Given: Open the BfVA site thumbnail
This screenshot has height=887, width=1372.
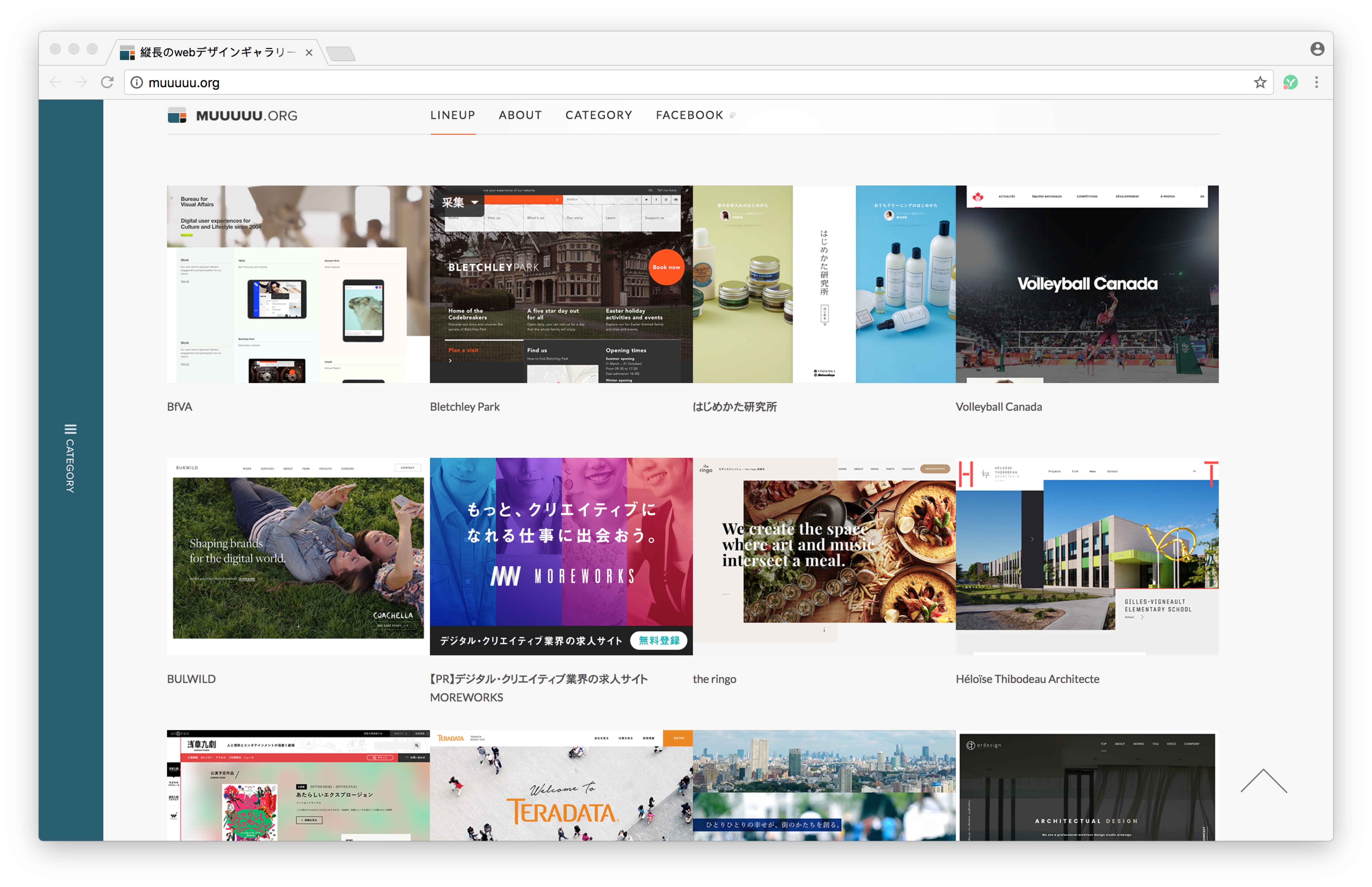Looking at the screenshot, I should coord(298,284).
